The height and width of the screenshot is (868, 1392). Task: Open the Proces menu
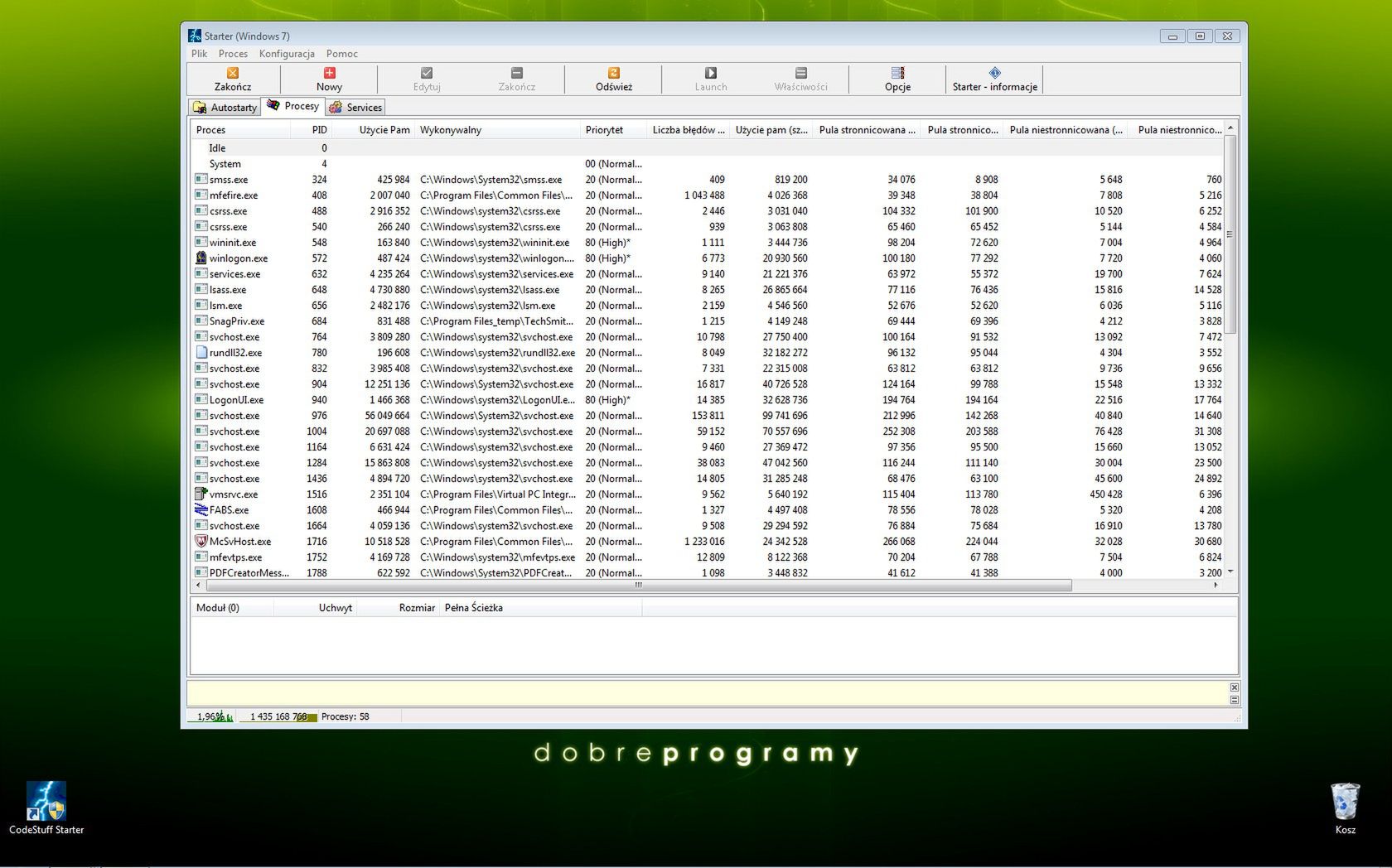point(233,54)
